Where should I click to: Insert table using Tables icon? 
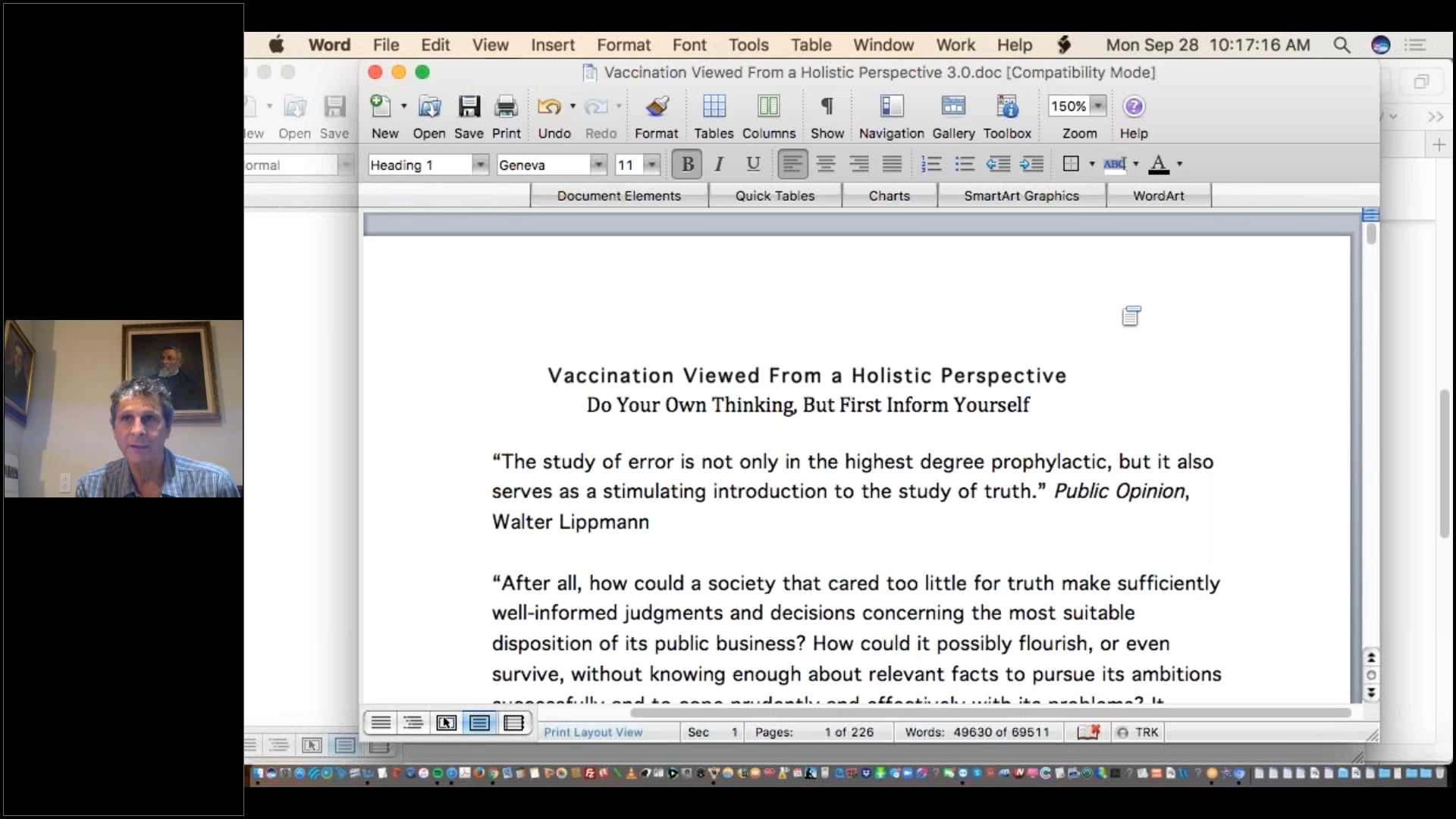[714, 107]
